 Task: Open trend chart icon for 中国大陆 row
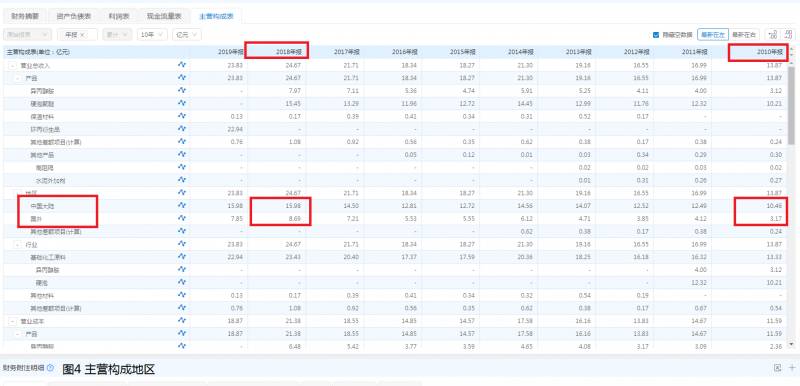coord(182,205)
